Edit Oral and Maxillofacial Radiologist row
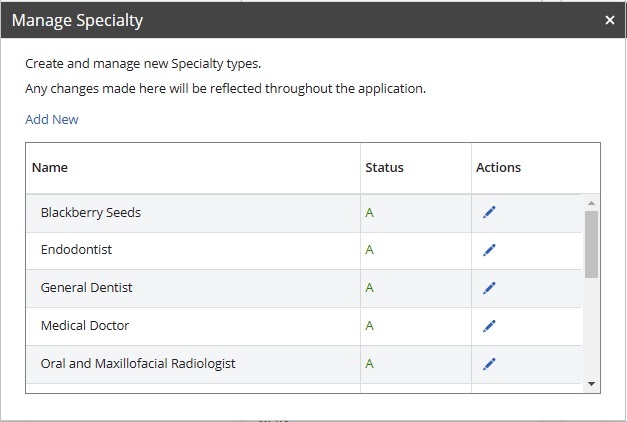 [489, 364]
